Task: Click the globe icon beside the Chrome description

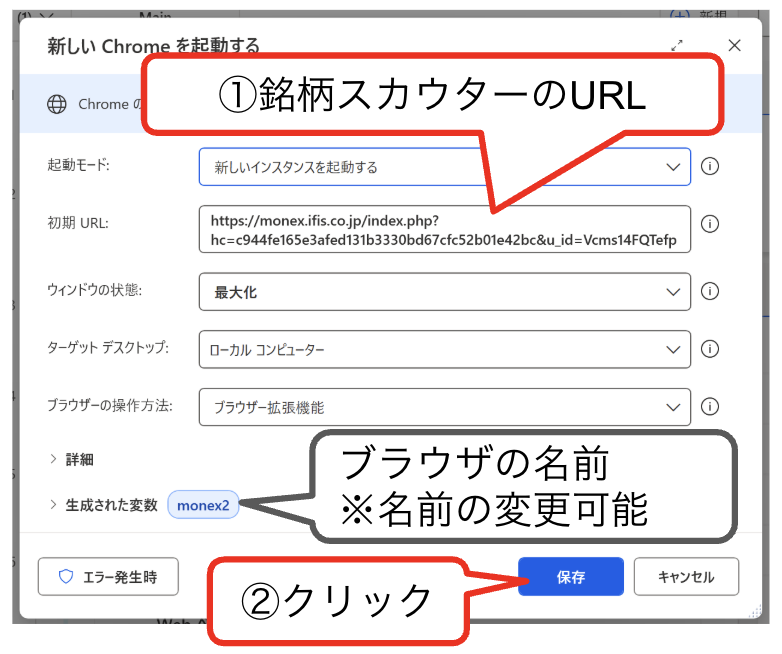Action: click(x=58, y=104)
